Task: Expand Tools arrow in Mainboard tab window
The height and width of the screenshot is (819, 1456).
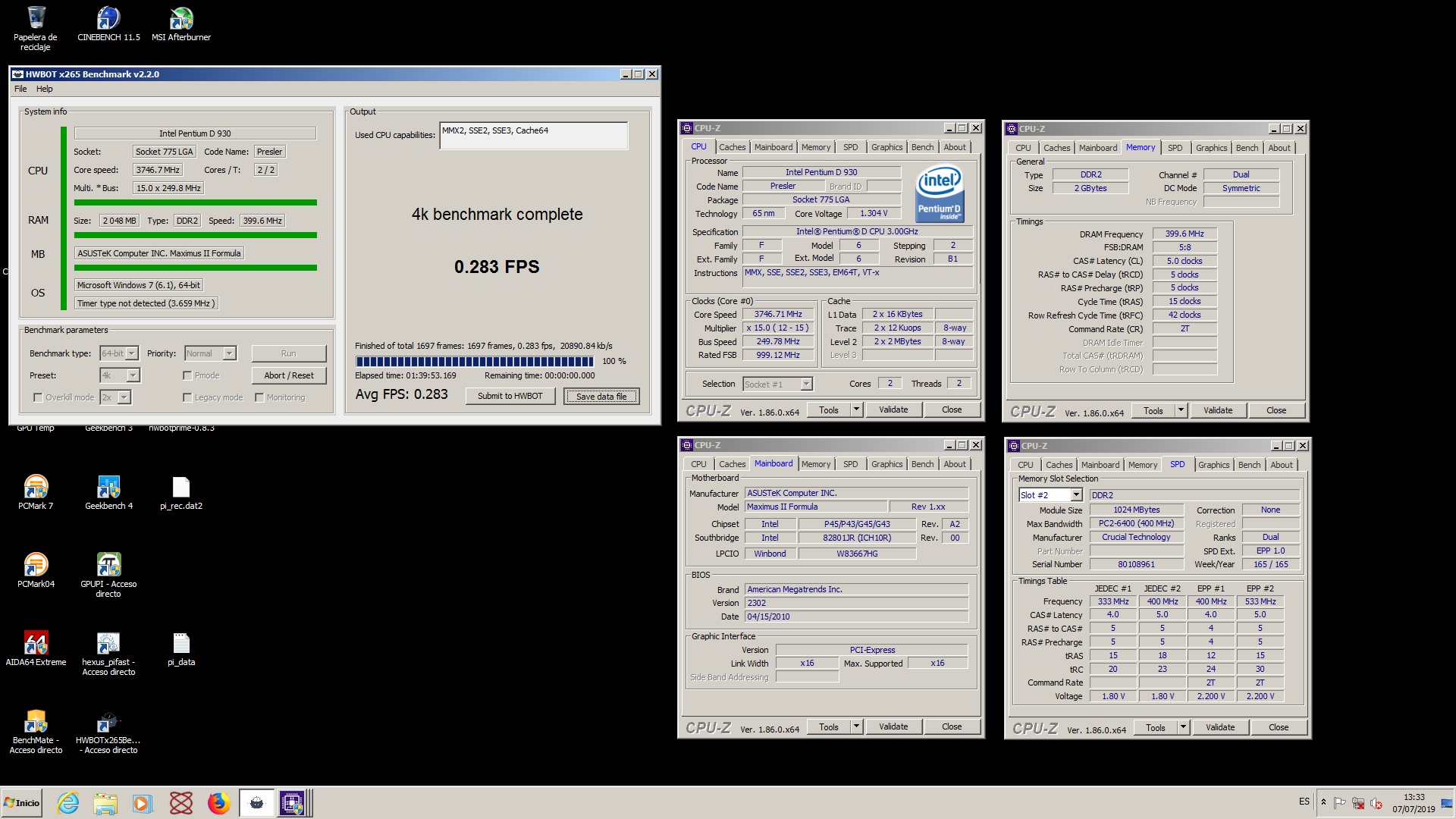Action: click(x=856, y=726)
